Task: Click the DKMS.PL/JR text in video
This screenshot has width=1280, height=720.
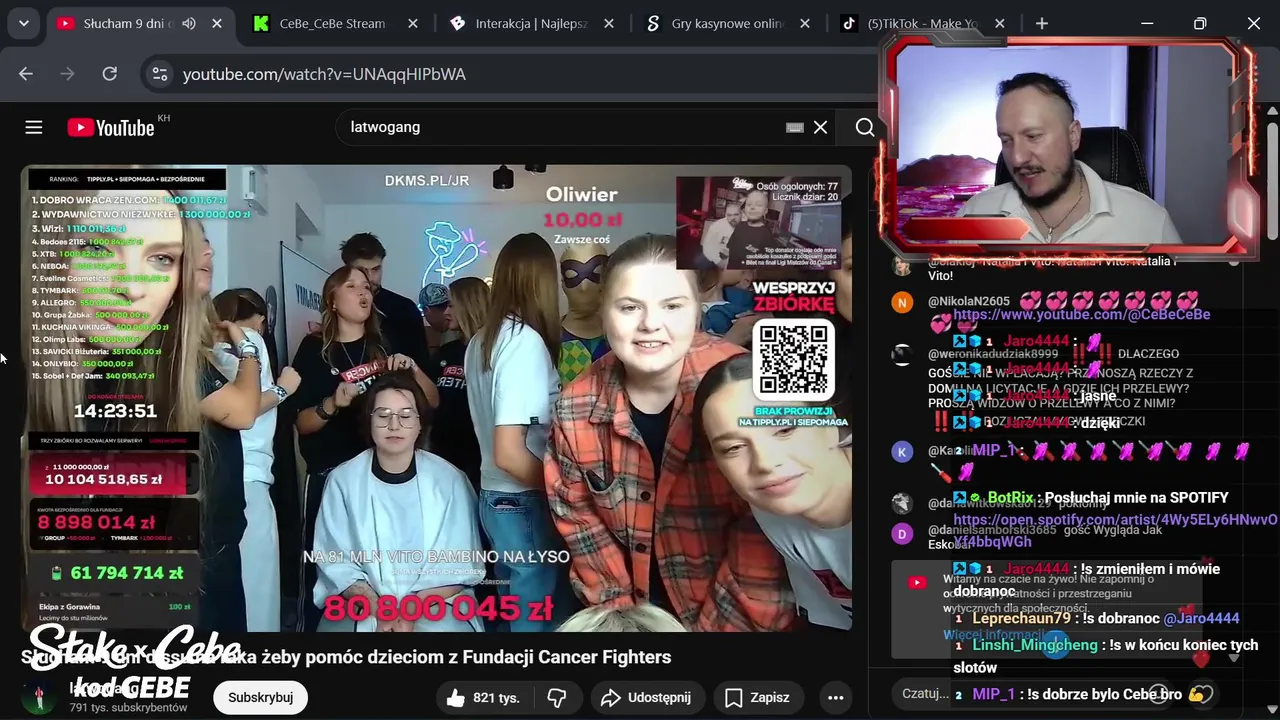Action: (x=427, y=181)
